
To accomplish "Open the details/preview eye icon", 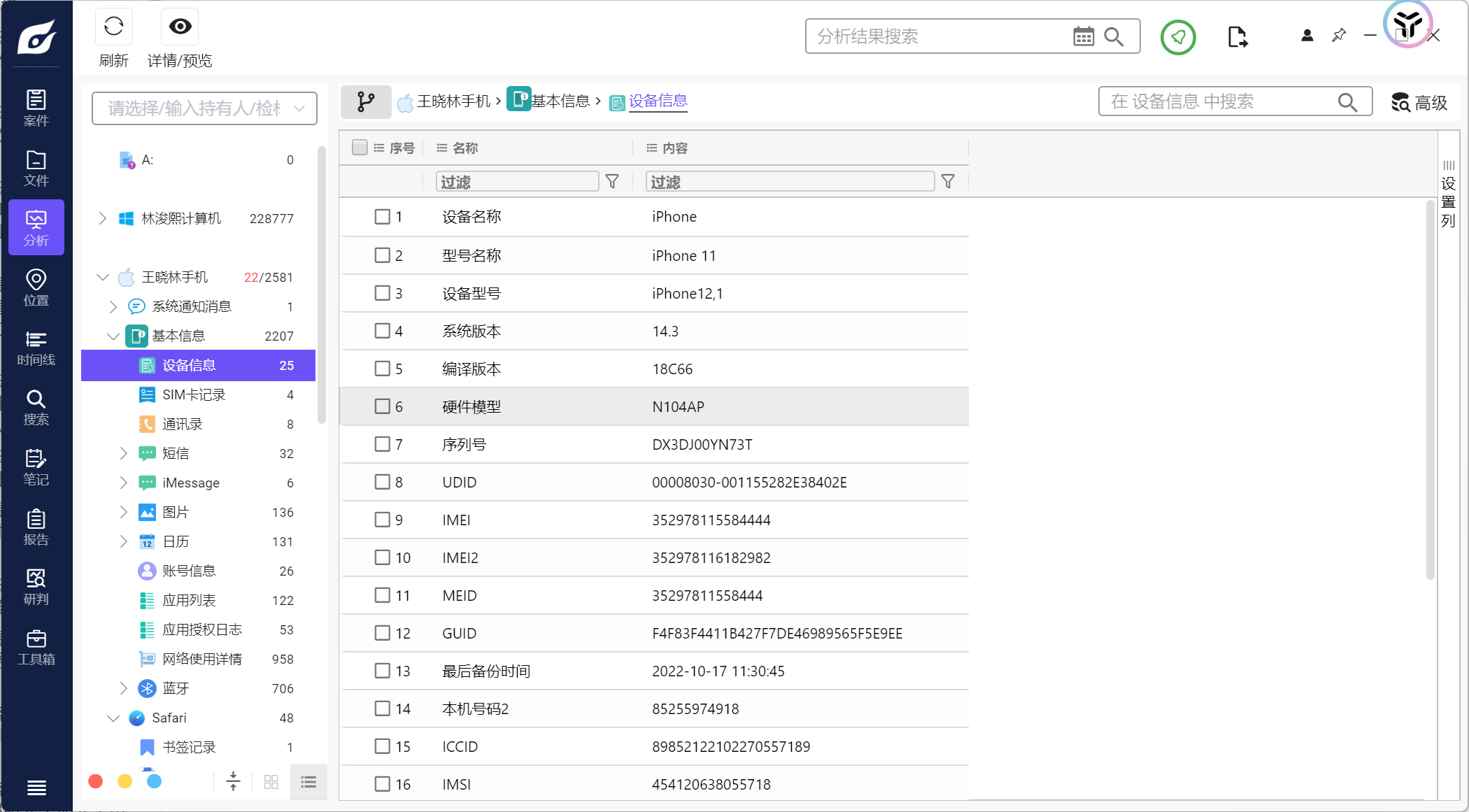I will (x=180, y=27).
